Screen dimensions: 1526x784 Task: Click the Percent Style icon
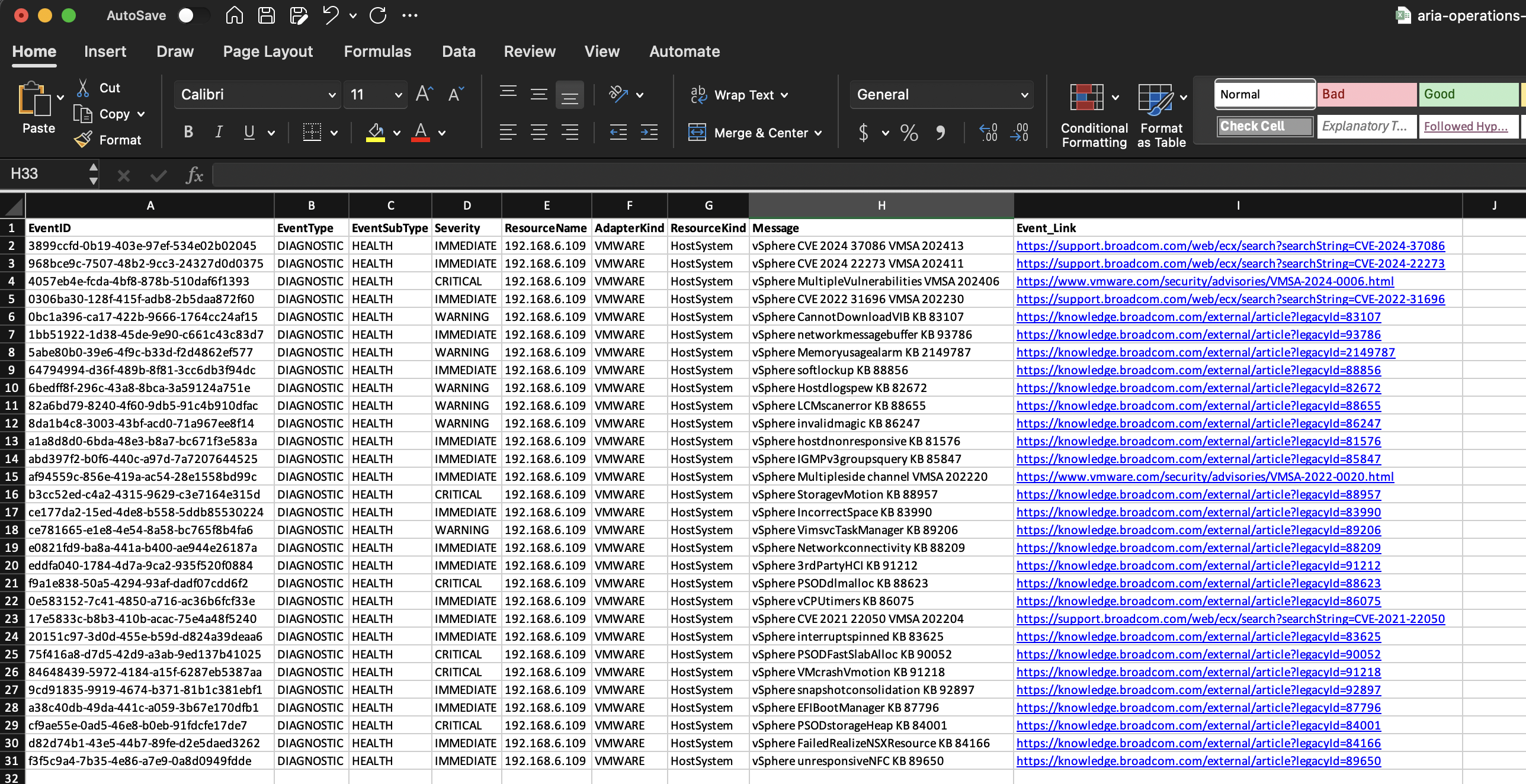click(909, 132)
